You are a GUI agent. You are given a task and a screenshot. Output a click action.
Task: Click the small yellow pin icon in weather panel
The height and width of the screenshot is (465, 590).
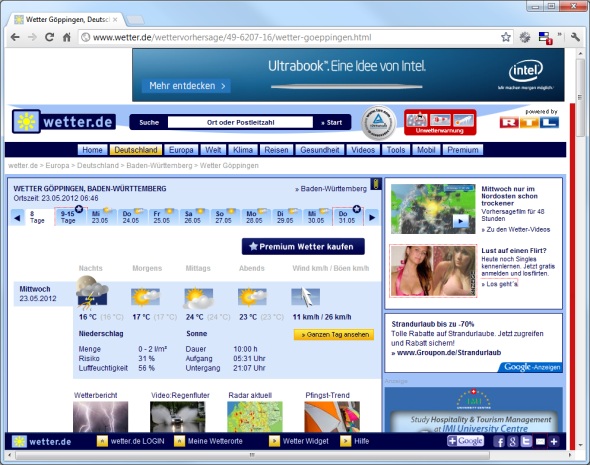[x=376, y=184]
